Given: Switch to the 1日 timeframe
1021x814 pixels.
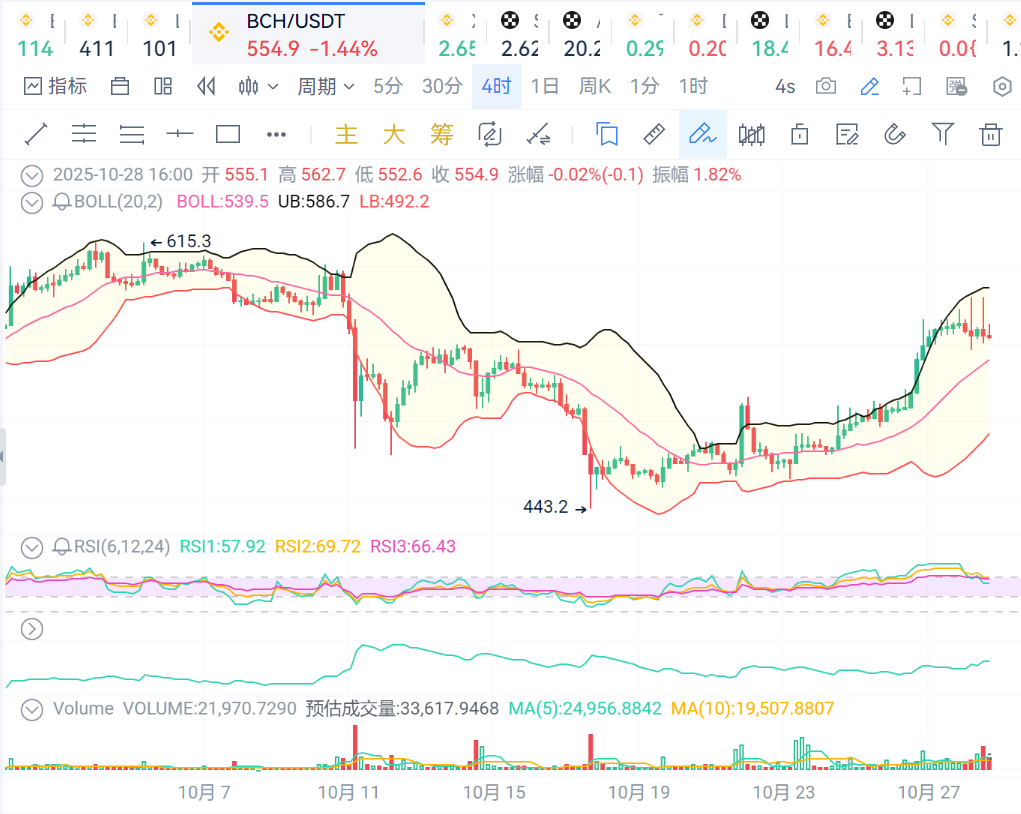Looking at the screenshot, I should point(545,87).
